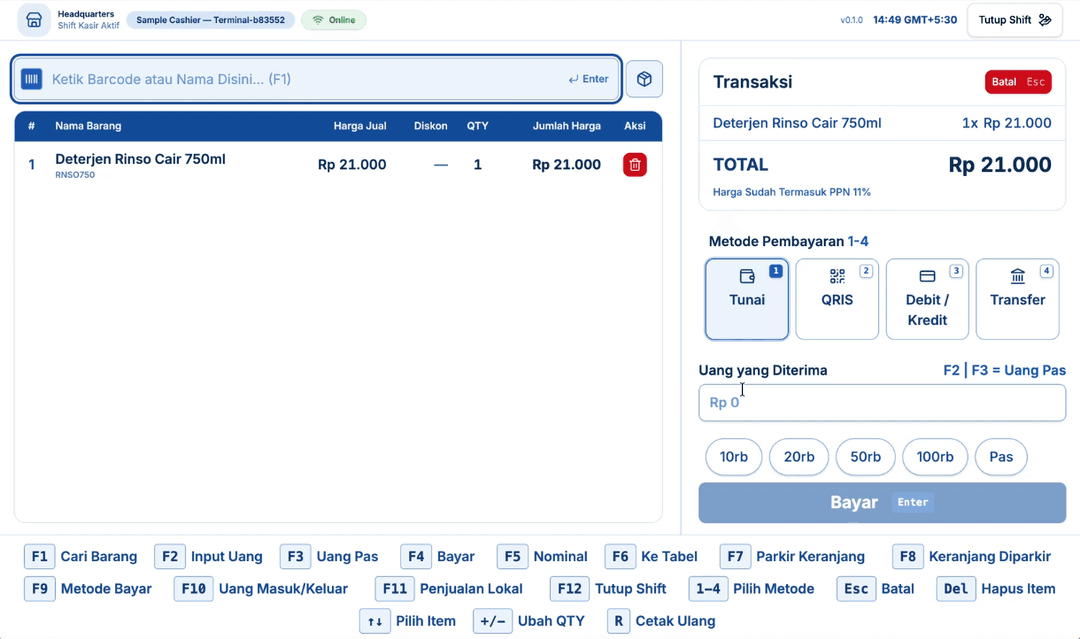Viewport: 1080px width, 639px height.
Task: Click the Jumlah Harga column header
Action: coord(566,126)
